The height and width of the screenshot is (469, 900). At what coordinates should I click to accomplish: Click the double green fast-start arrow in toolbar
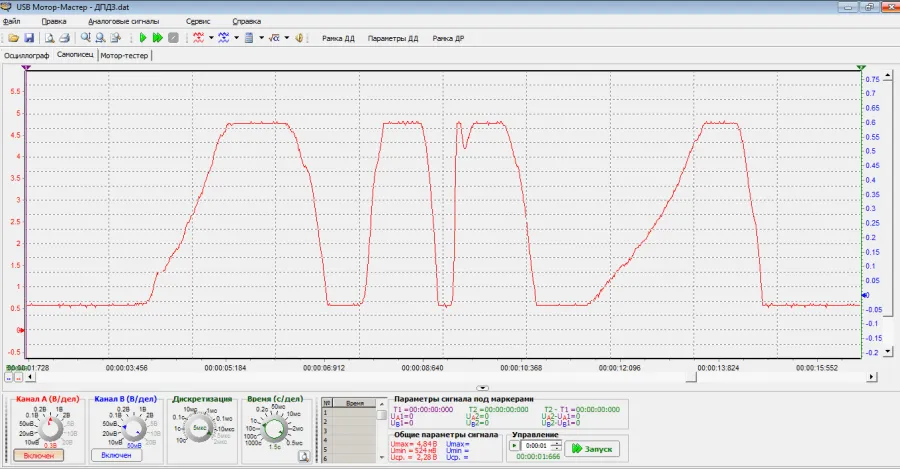[x=158, y=38]
